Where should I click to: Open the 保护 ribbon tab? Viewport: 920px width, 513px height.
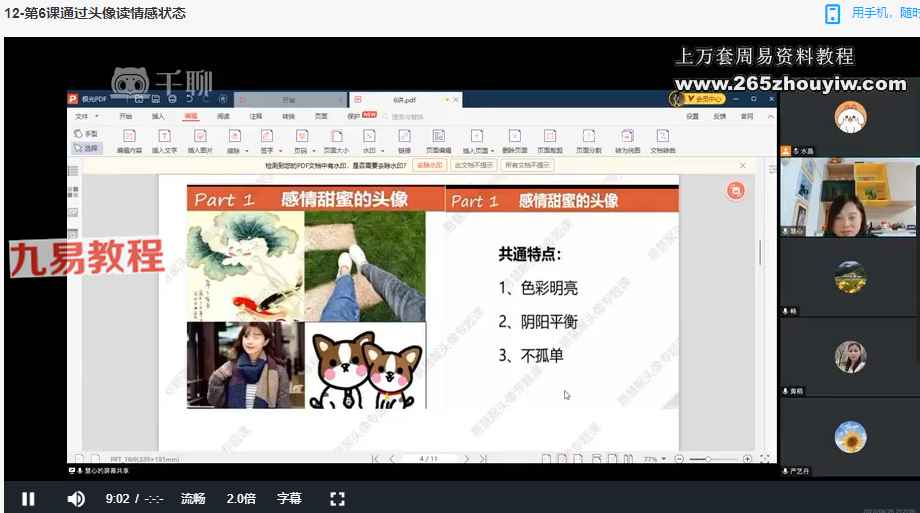(354, 116)
